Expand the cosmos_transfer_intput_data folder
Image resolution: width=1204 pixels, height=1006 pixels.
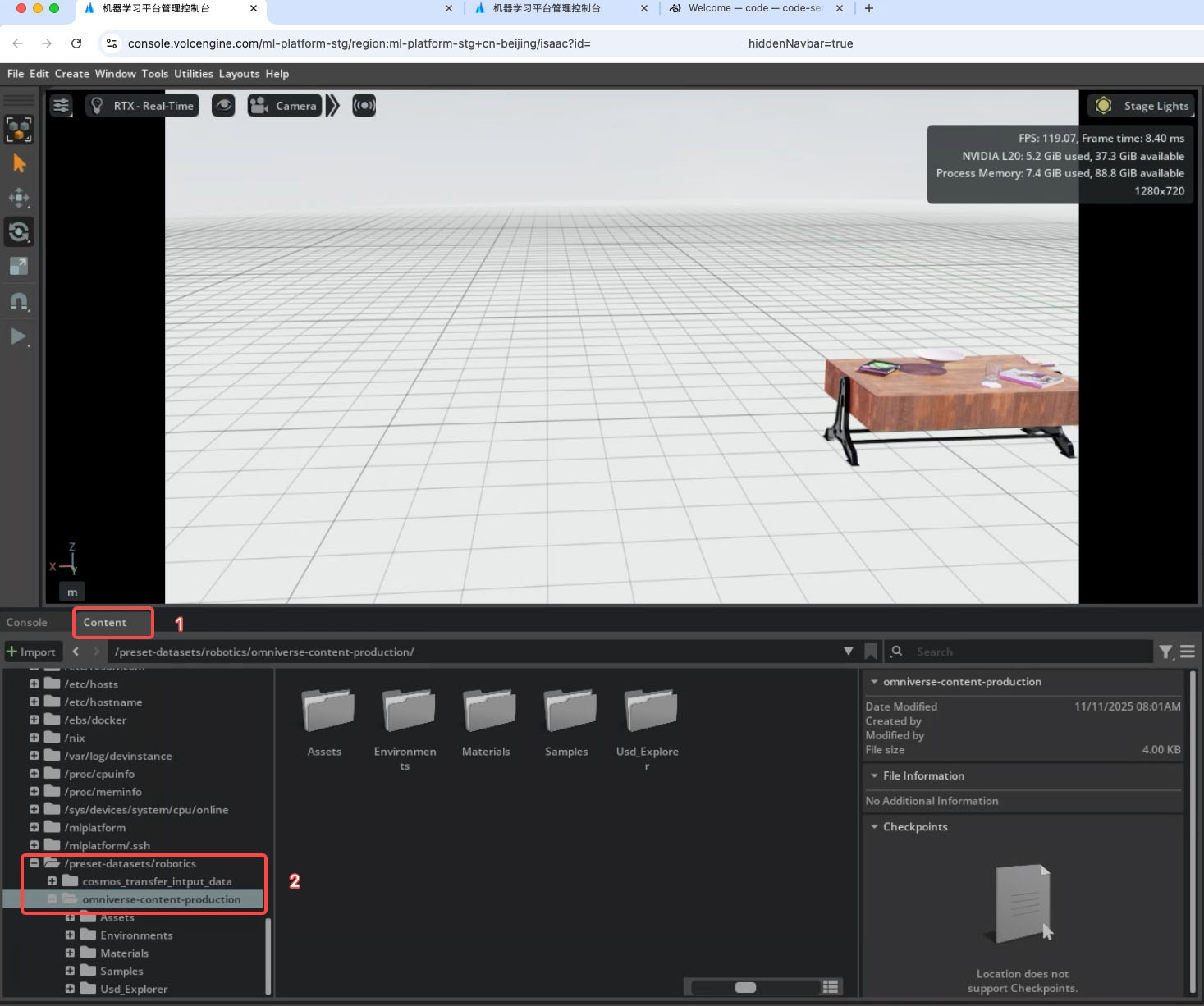(x=52, y=881)
